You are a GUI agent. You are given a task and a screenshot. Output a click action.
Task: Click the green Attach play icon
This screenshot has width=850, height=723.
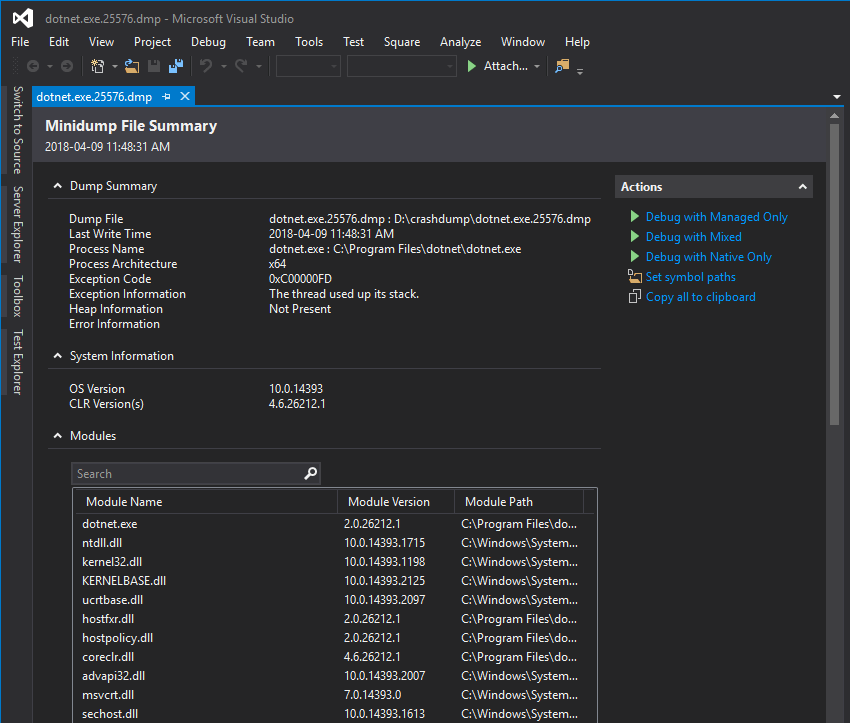point(470,66)
